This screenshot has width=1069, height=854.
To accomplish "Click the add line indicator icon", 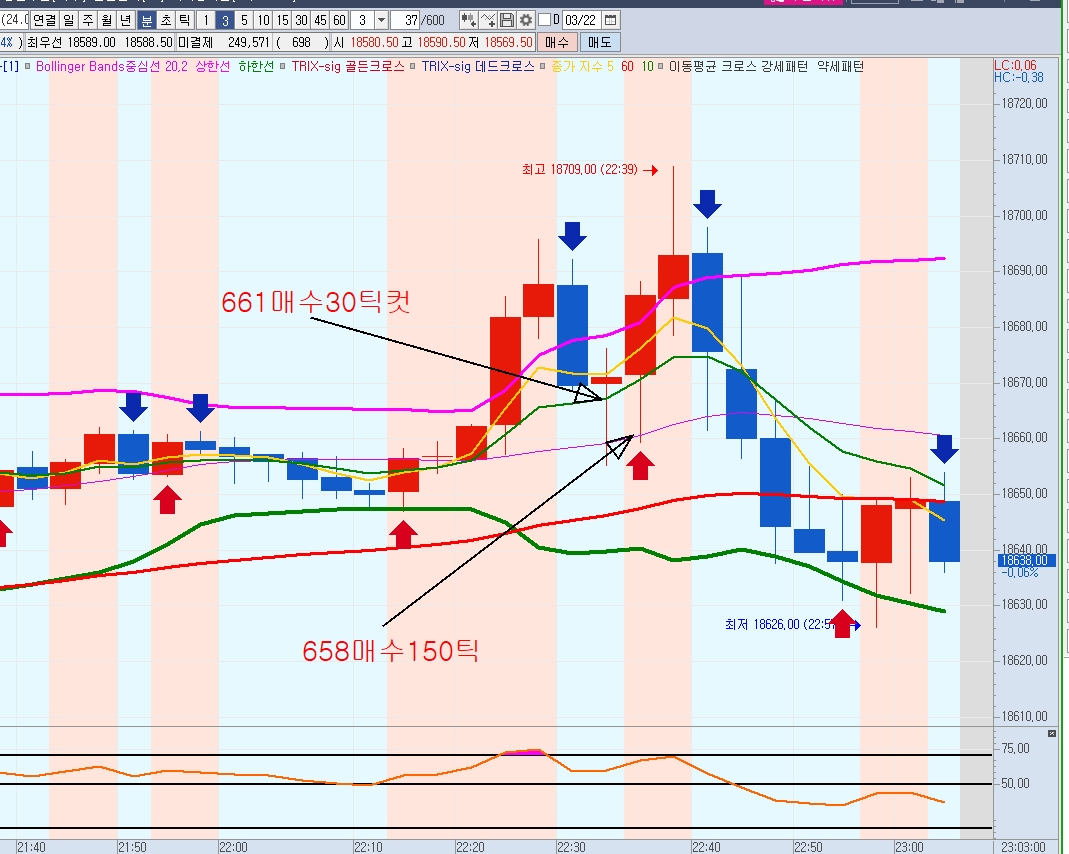I will [488, 20].
